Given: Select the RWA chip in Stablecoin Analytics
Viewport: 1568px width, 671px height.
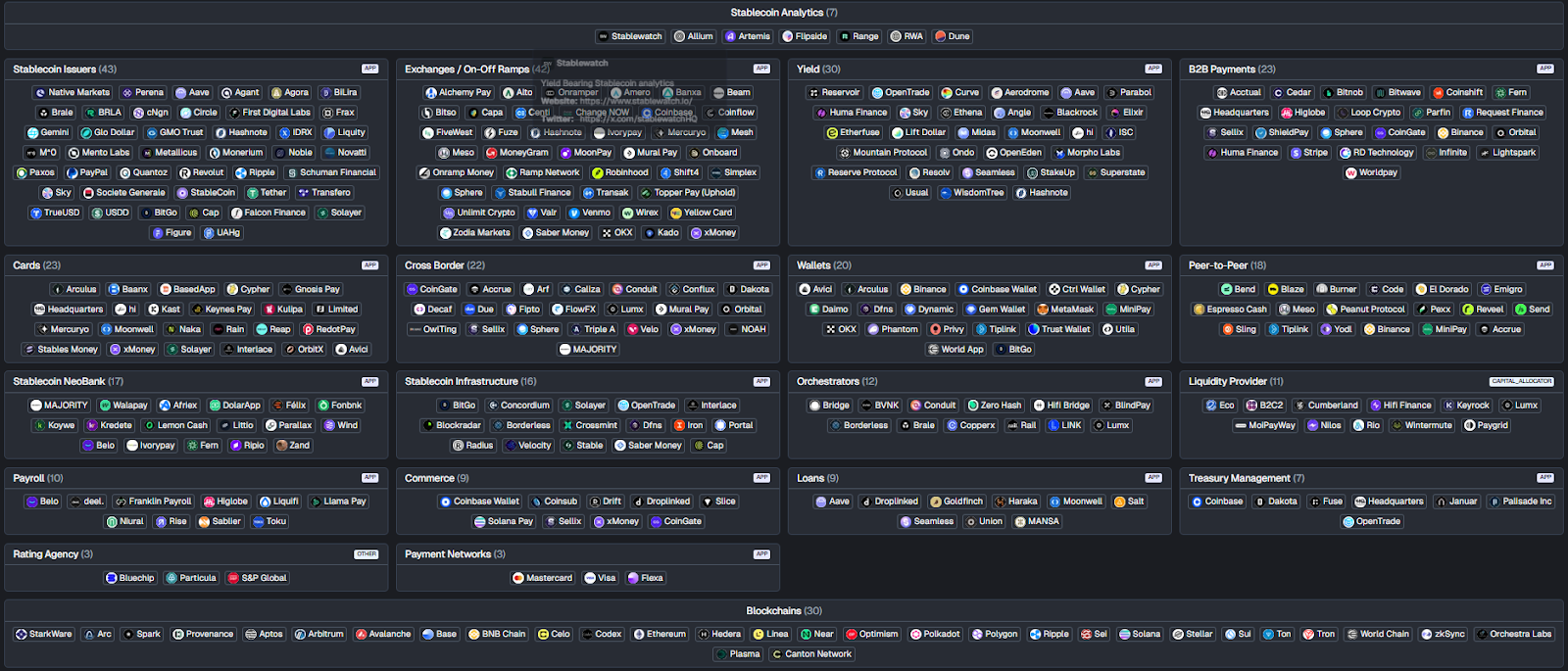Looking at the screenshot, I should pyautogui.click(x=906, y=36).
